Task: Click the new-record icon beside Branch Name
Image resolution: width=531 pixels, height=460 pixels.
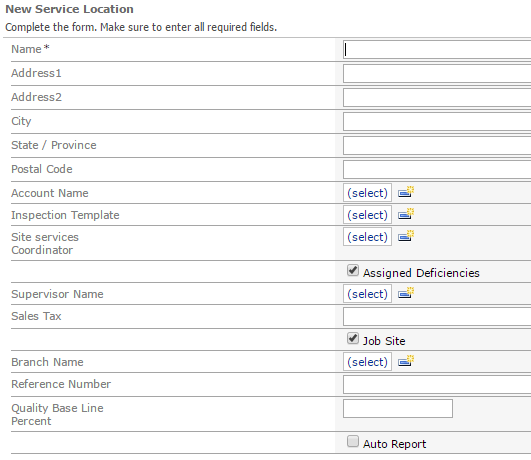Action: [406, 361]
